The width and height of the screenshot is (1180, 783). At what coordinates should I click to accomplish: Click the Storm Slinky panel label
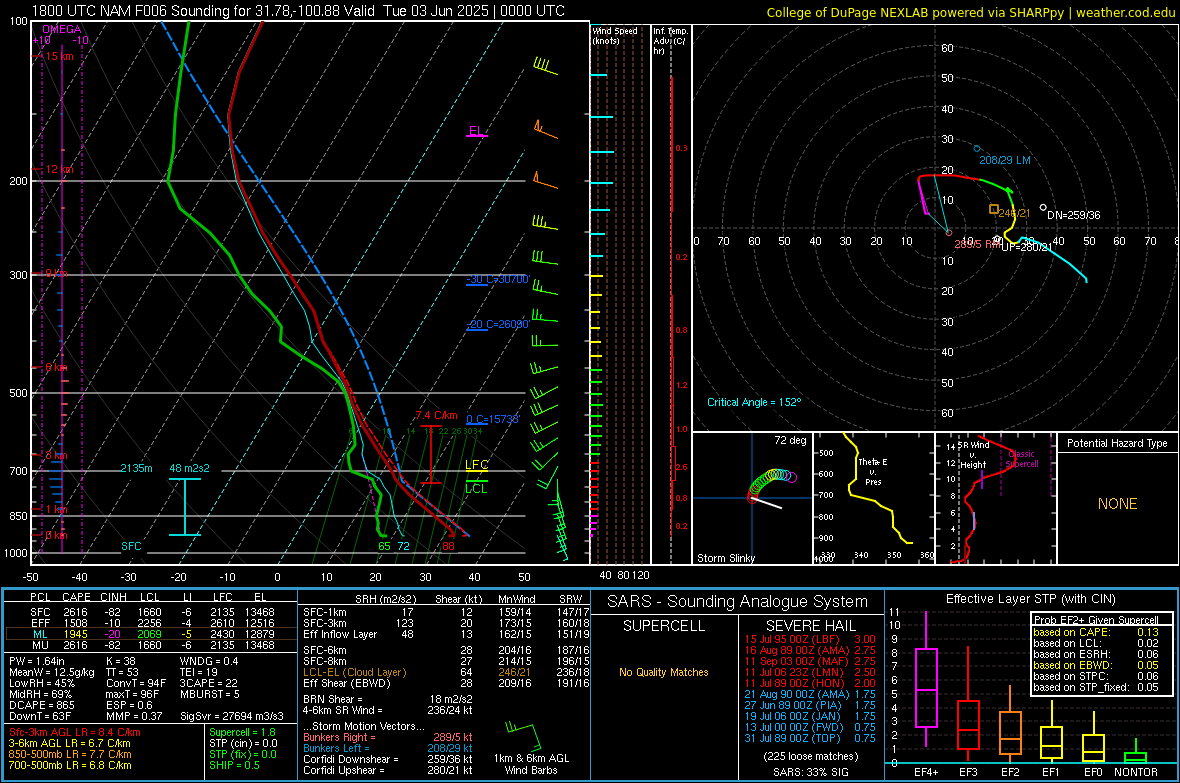pyautogui.click(x=725, y=558)
